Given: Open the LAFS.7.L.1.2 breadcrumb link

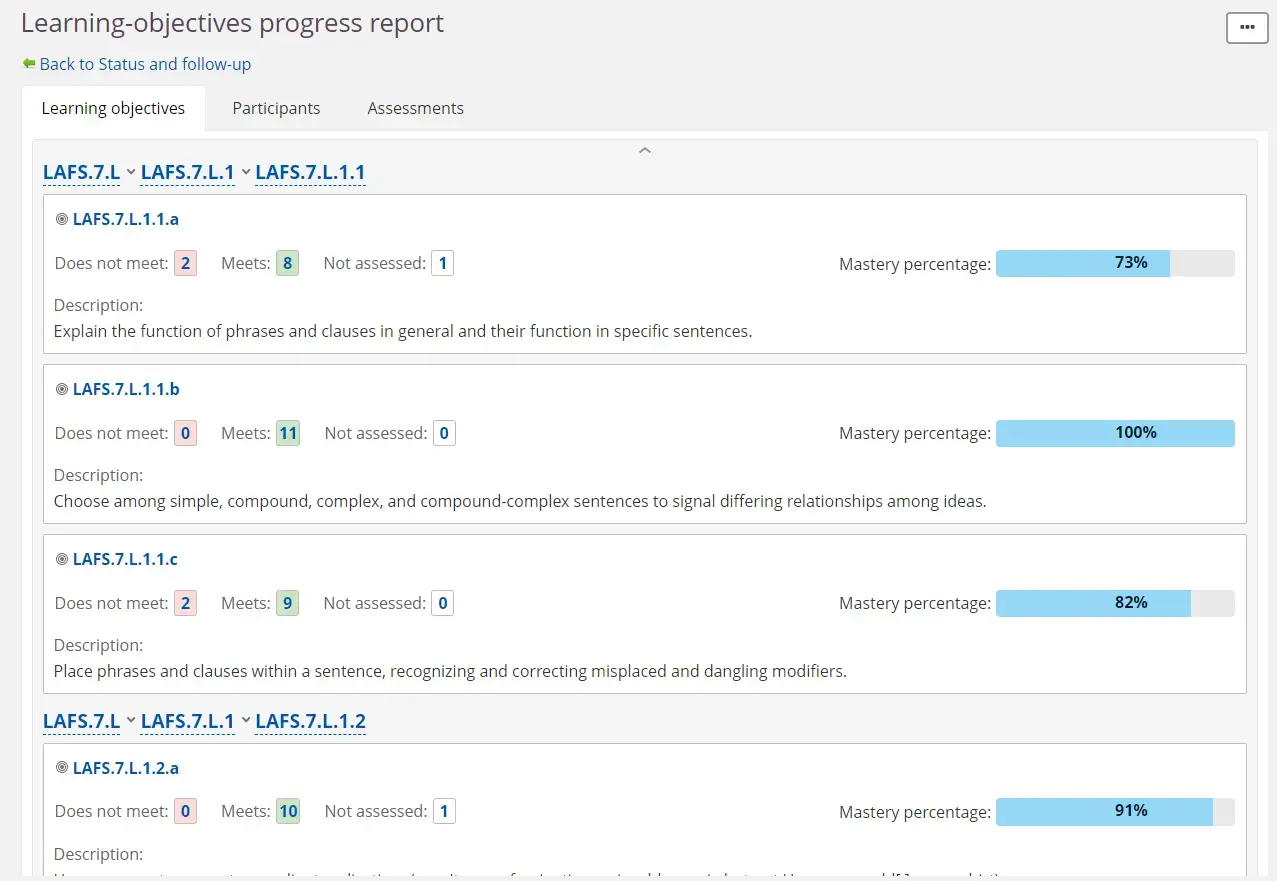Looking at the screenshot, I should (x=310, y=721).
